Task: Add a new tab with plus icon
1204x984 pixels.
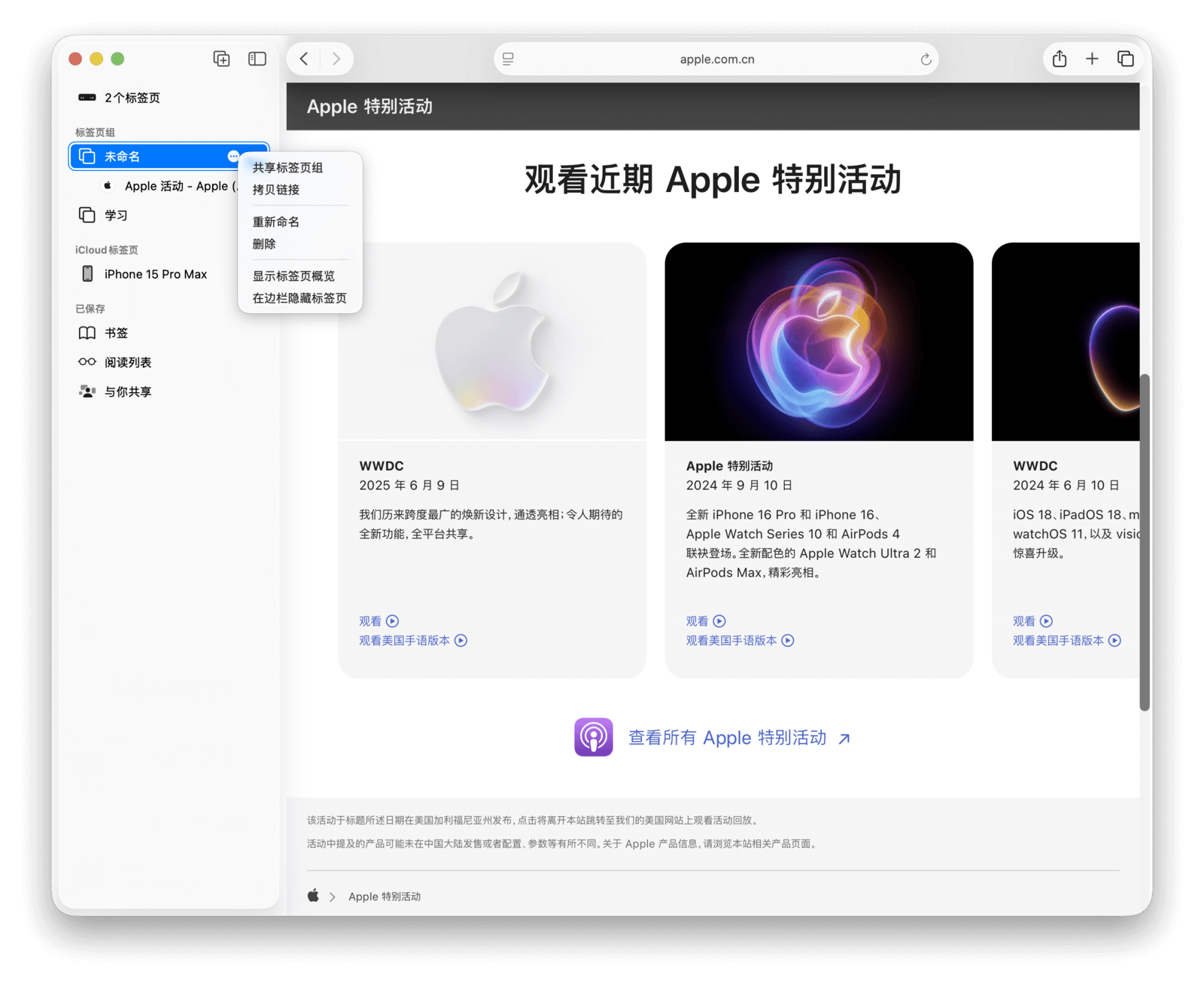Action: point(1092,59)
